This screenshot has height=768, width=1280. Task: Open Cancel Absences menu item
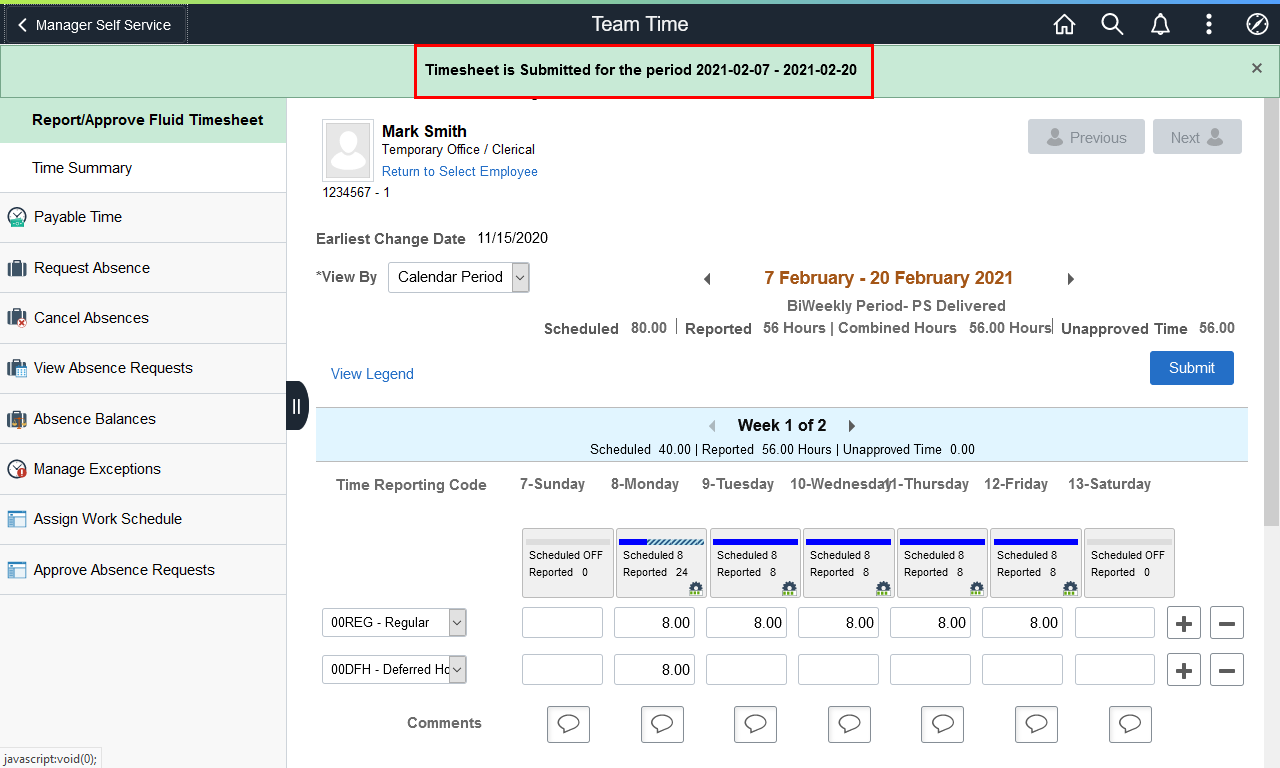(x=143, y=318)
